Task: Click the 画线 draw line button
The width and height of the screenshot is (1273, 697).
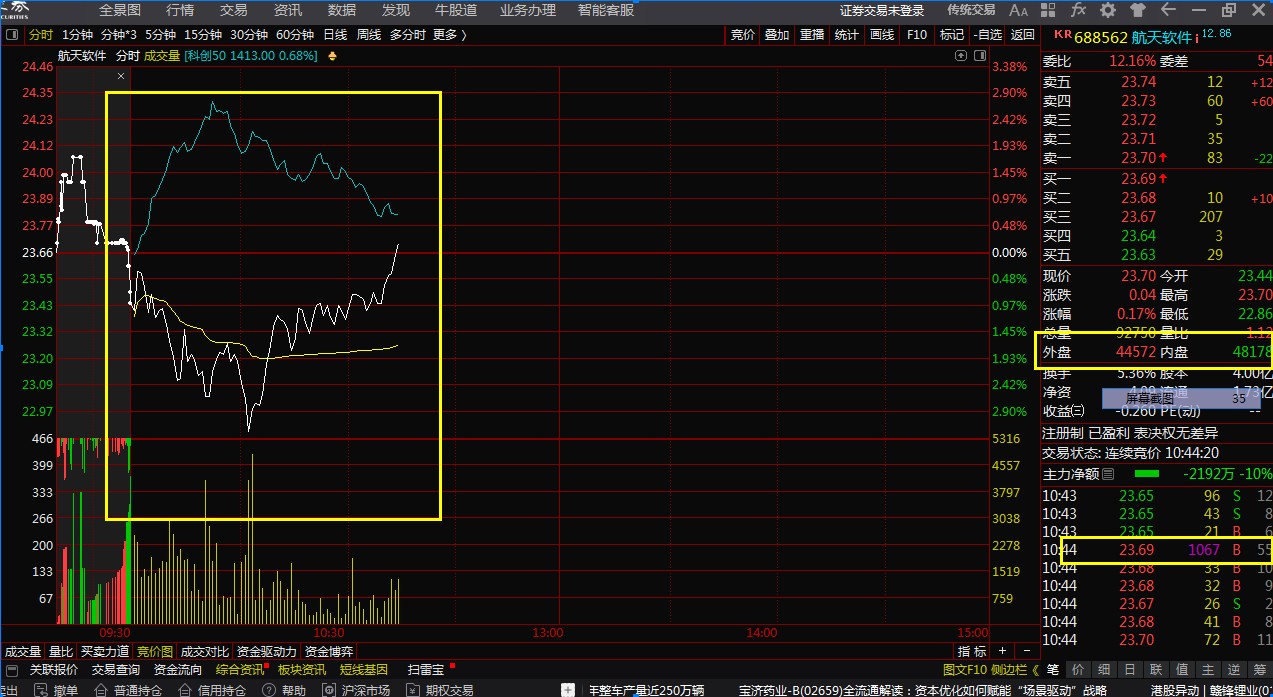Action: pyautogui.click(x=882, y=35)
